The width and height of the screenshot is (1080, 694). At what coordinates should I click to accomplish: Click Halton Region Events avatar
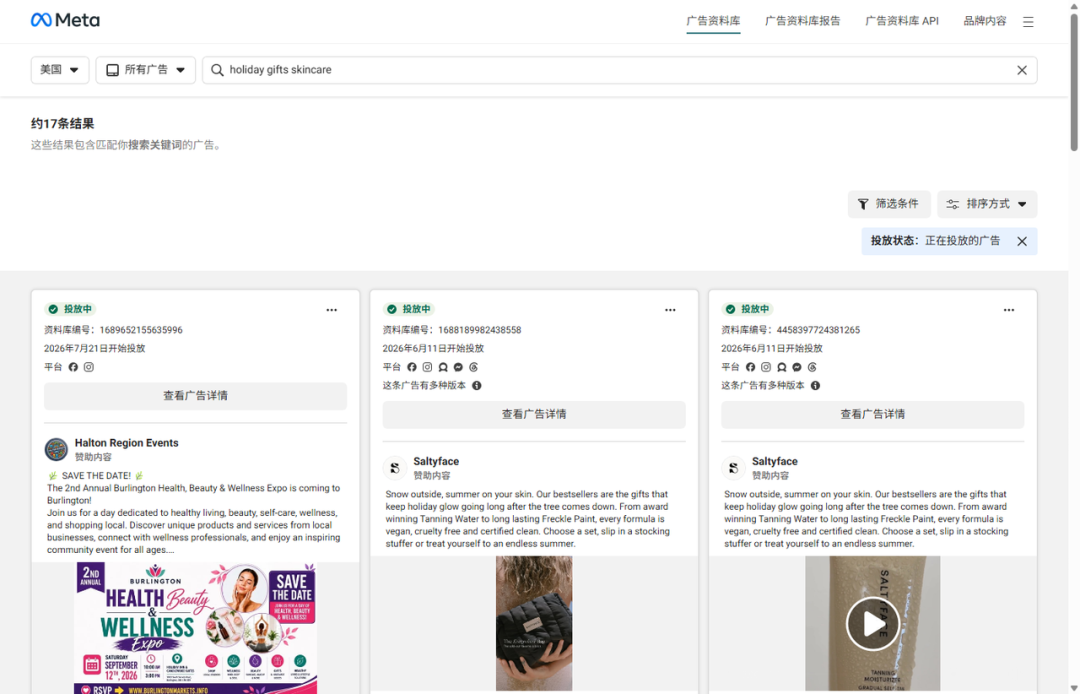56,450
